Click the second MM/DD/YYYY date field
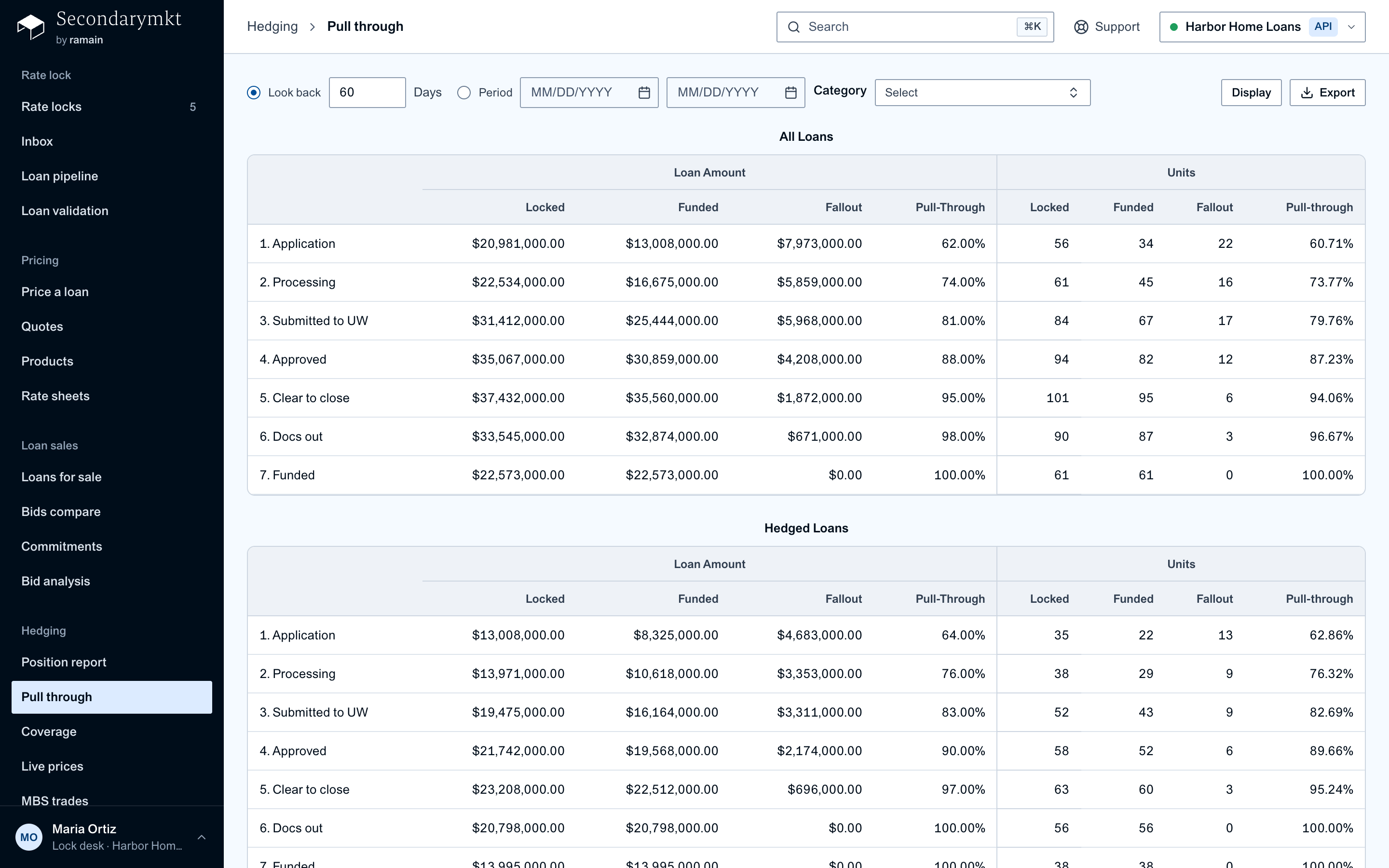Image resolution: width=1389 pixels, height=868 pixels. (x=735, y=93)
